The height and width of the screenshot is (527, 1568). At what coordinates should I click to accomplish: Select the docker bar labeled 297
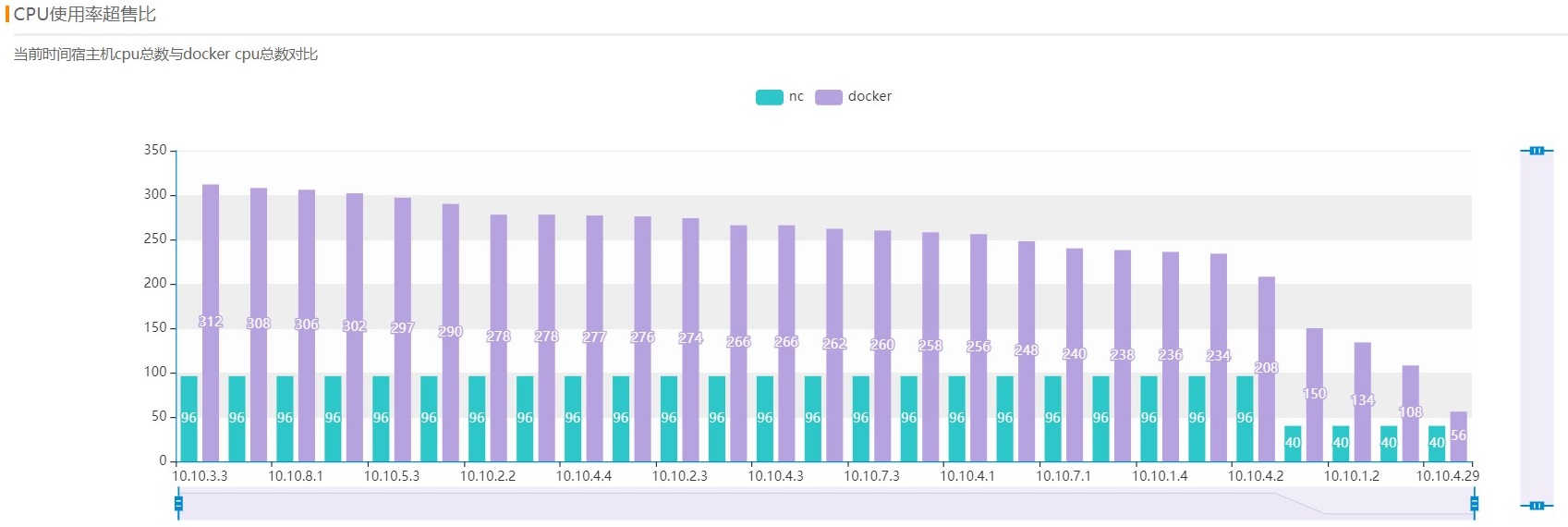(403, 329)
